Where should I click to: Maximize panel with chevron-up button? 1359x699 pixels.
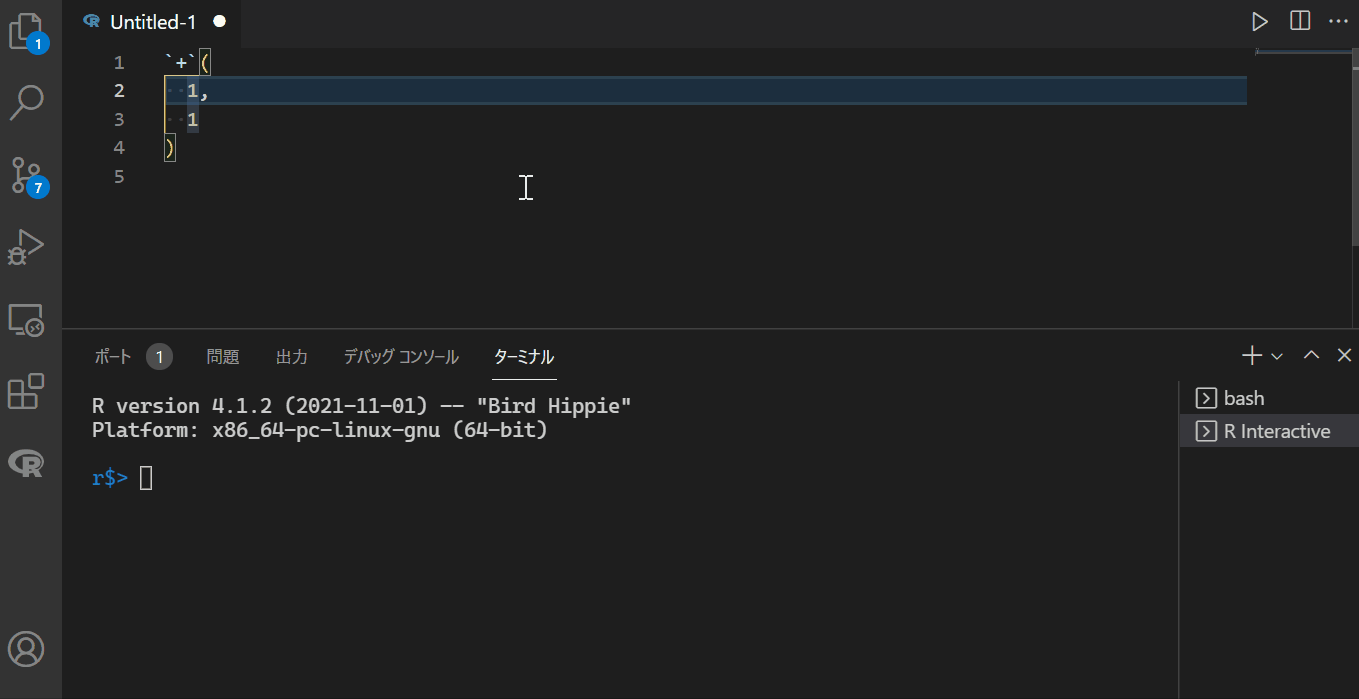pos(1311,355)
